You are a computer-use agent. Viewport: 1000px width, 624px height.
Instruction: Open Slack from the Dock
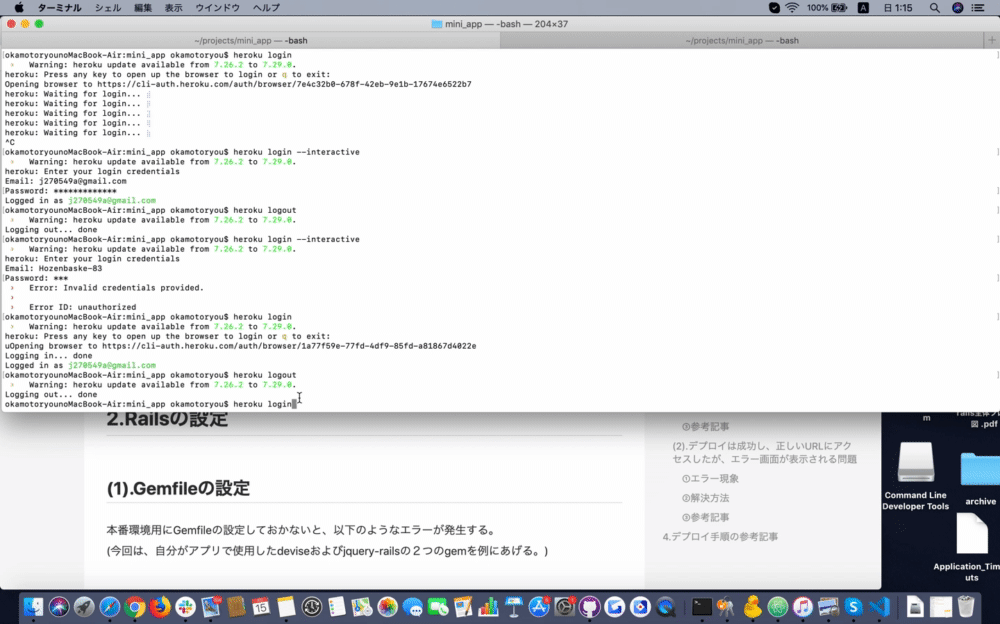pos(186,606)
